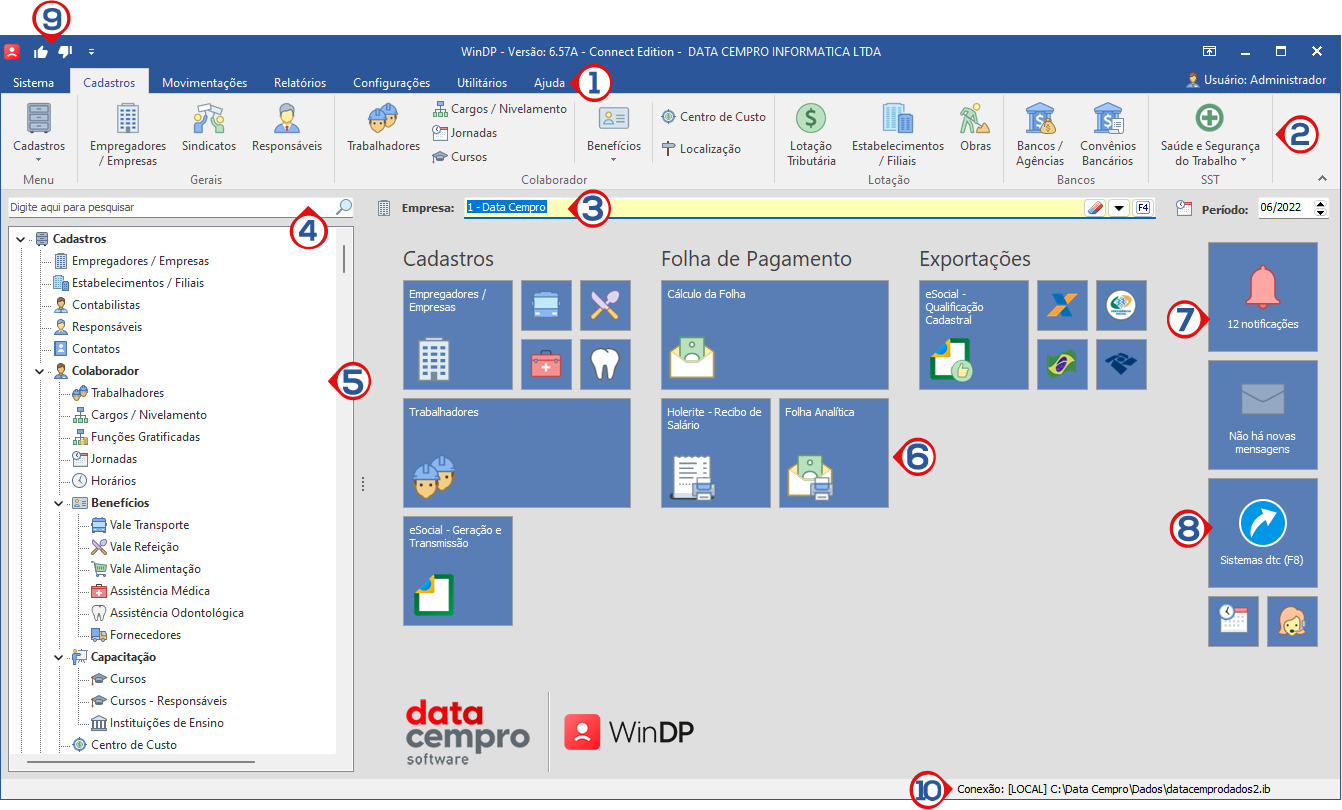This screenshot has height=810, width=1342.
Task: Open the Sistemas dtc (F8) tile
Action: pos(1262,532)
